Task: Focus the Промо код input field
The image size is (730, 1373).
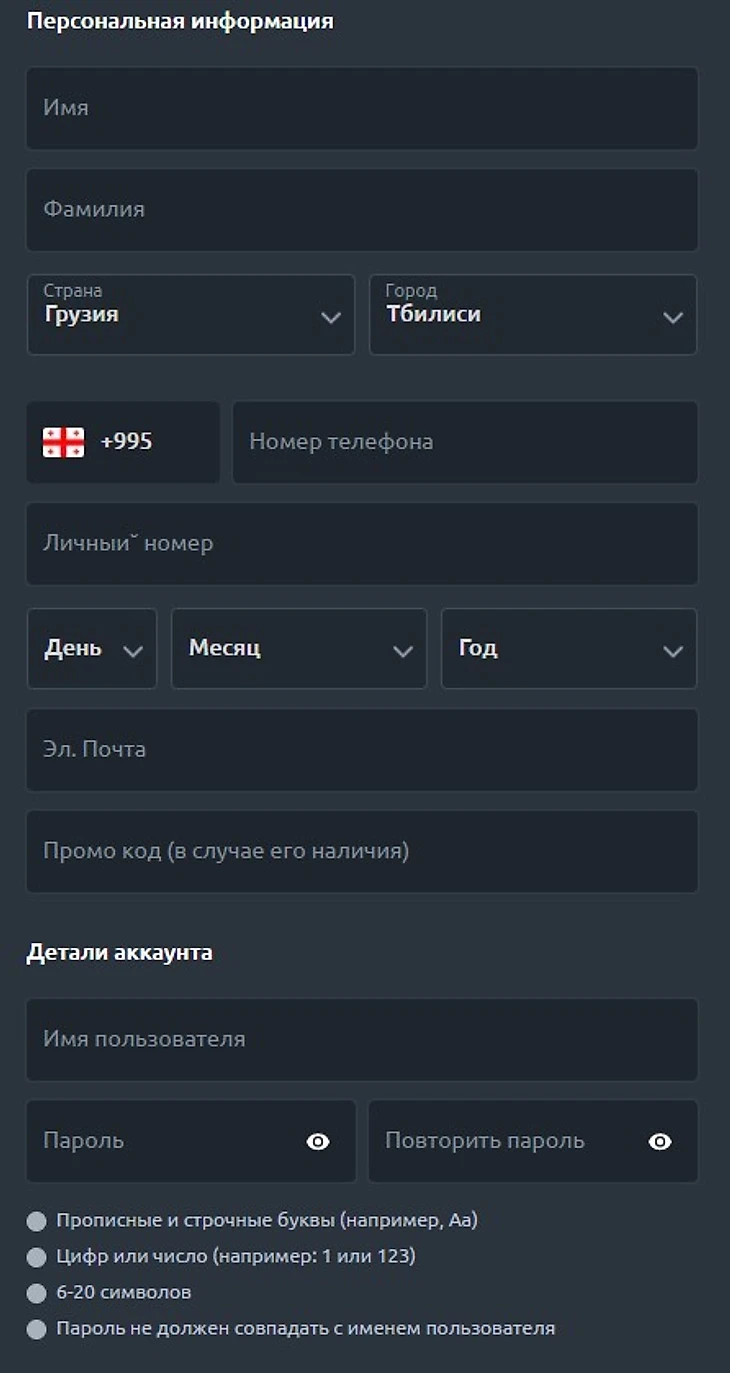Action: [x=362, y=852]
